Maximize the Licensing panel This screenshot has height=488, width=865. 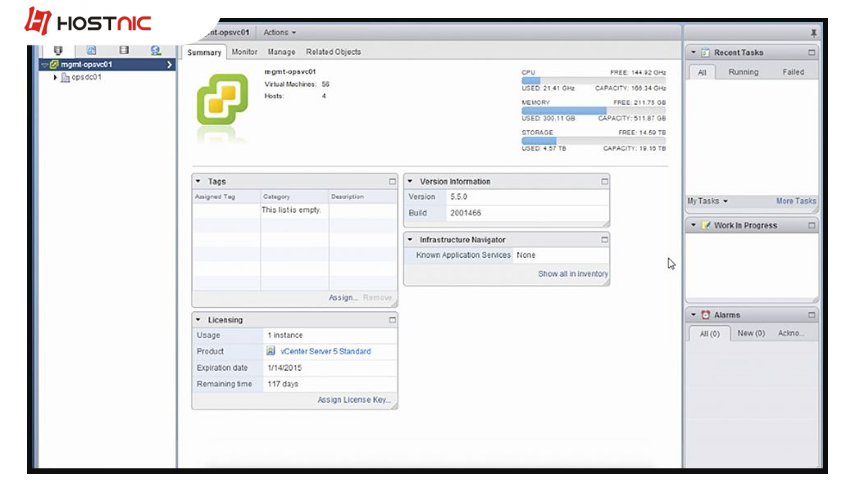[x=392, y=320]
